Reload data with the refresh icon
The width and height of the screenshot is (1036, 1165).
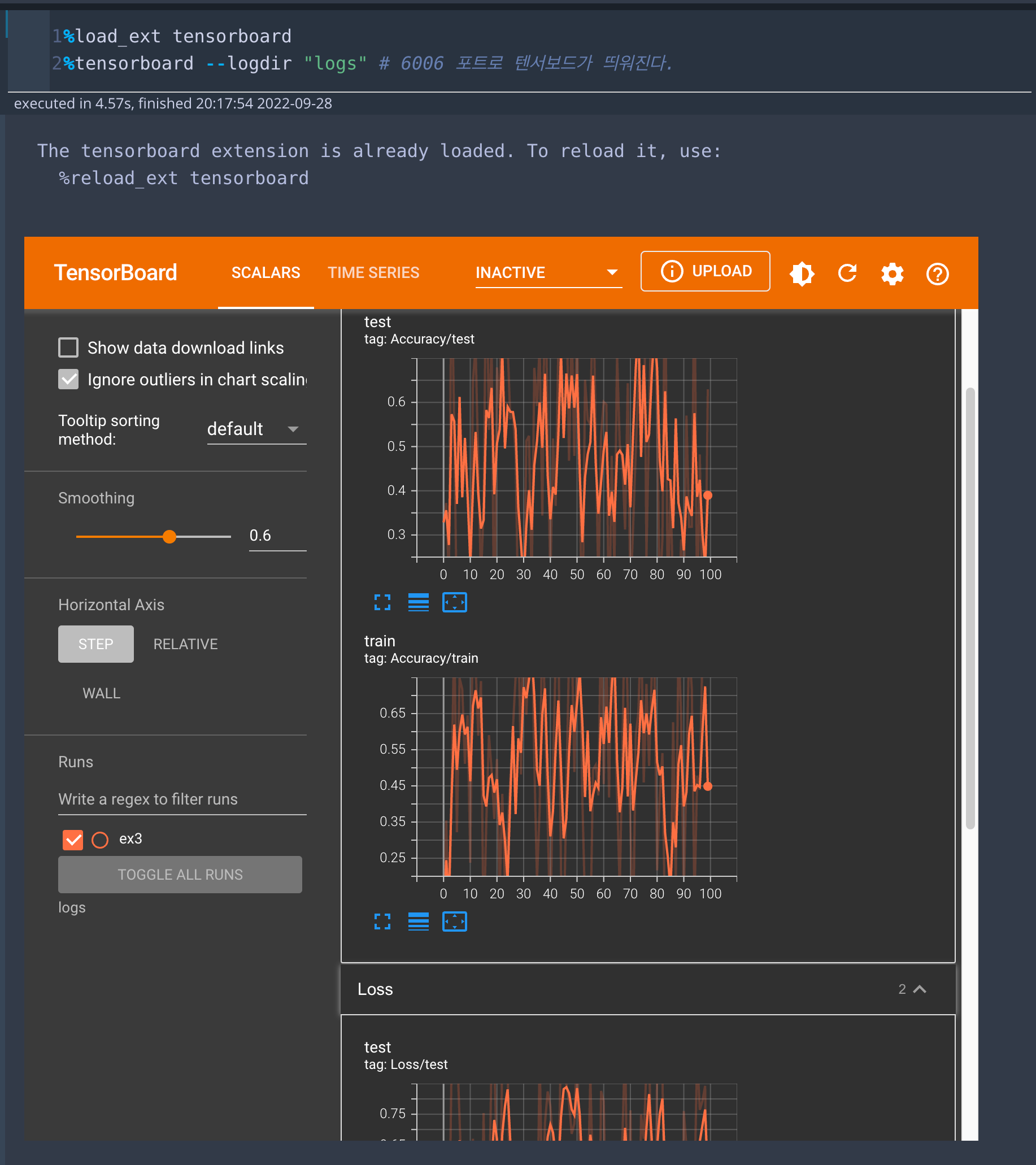click(847, 273)
